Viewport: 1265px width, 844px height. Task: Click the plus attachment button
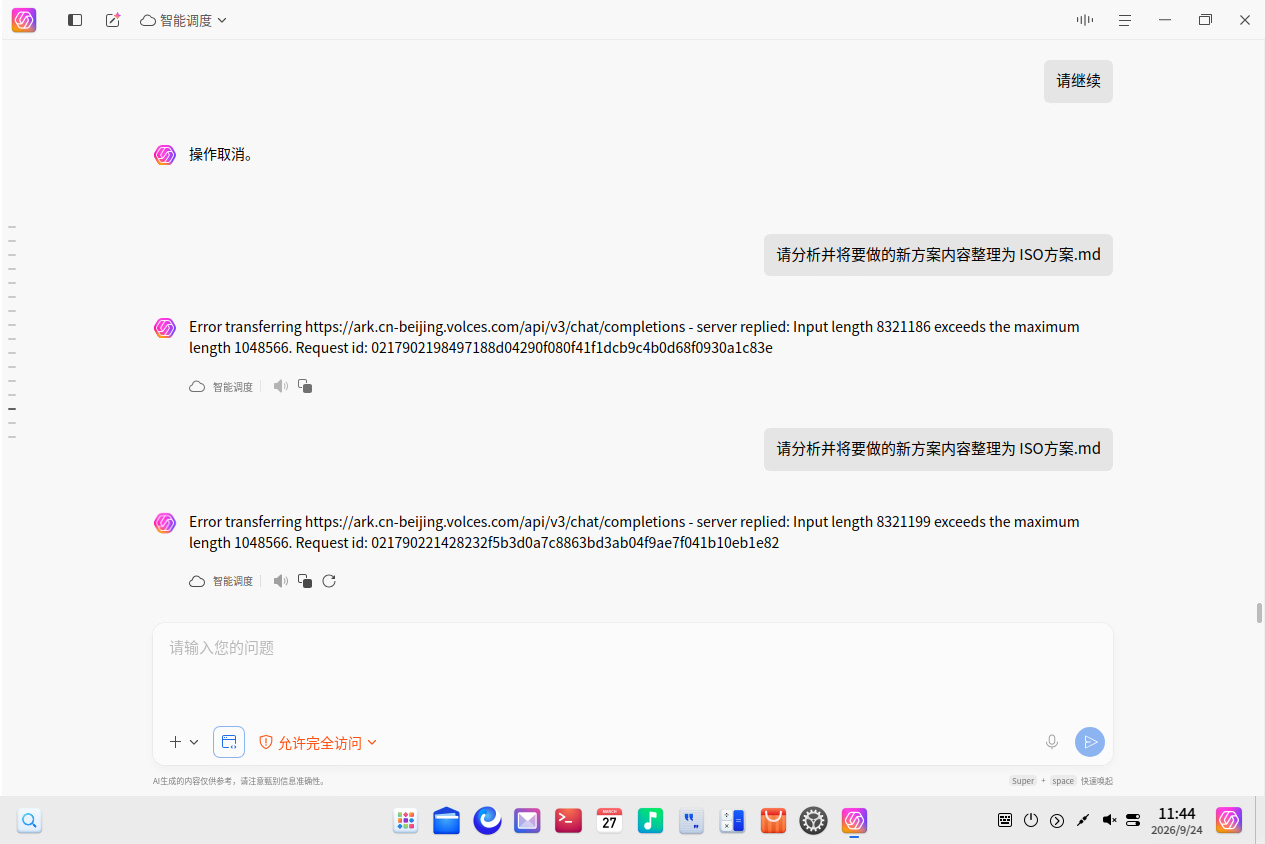click(x=175, y=742)
